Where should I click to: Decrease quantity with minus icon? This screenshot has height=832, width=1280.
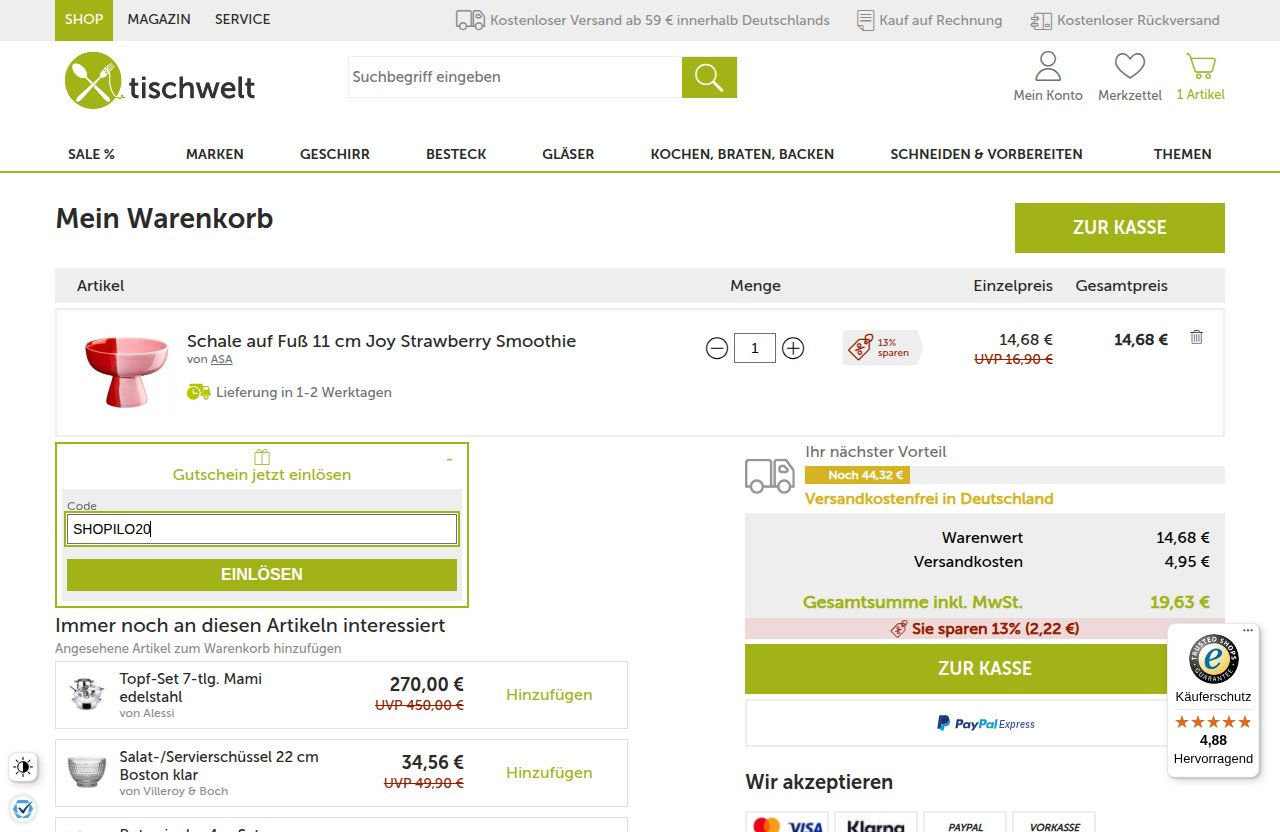[717, 348]
